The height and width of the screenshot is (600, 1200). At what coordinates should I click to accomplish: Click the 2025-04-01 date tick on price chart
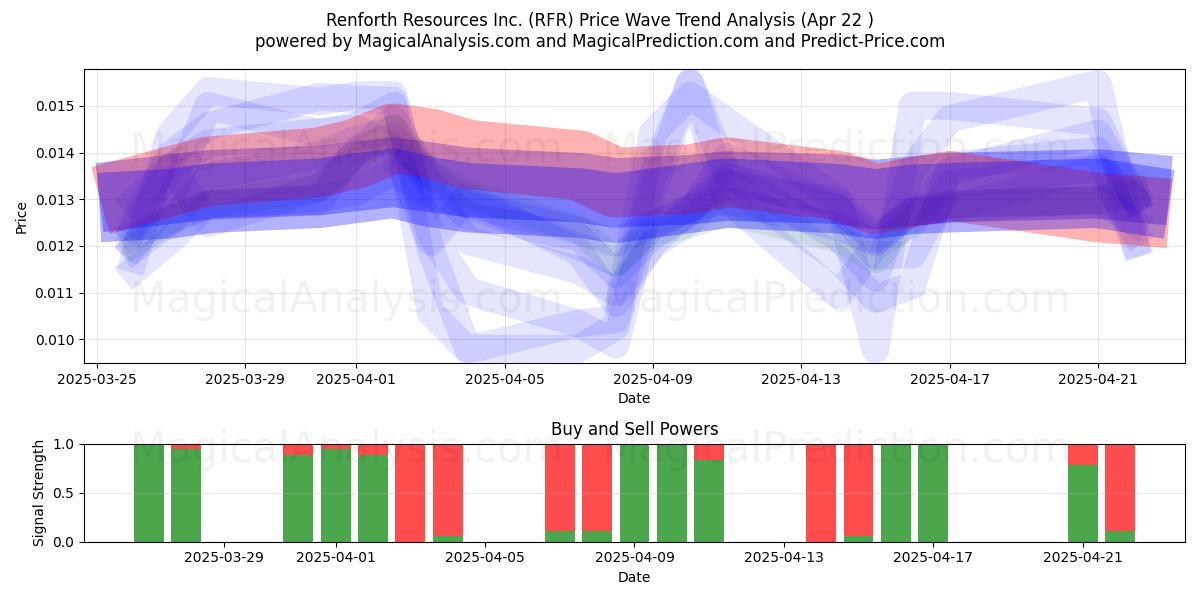(x=357, y=379)
